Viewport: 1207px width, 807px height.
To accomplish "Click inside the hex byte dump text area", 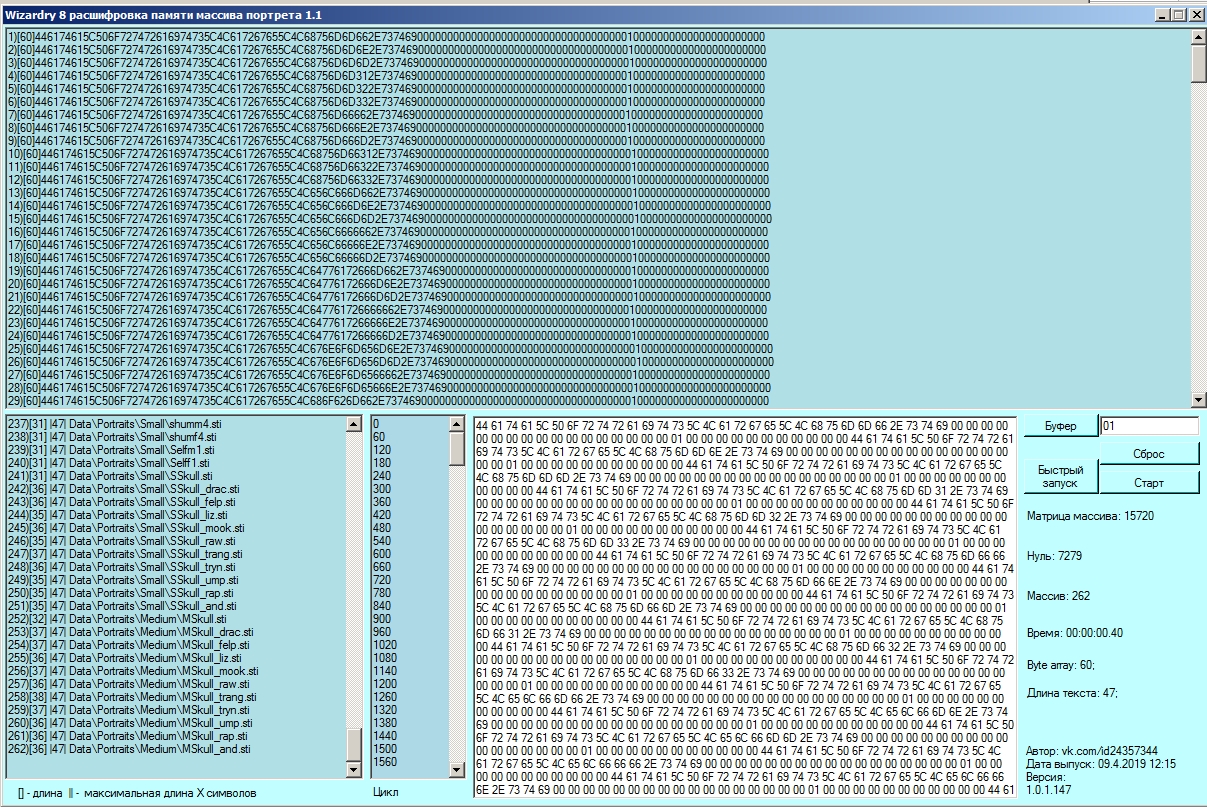I will coord(744,600).
